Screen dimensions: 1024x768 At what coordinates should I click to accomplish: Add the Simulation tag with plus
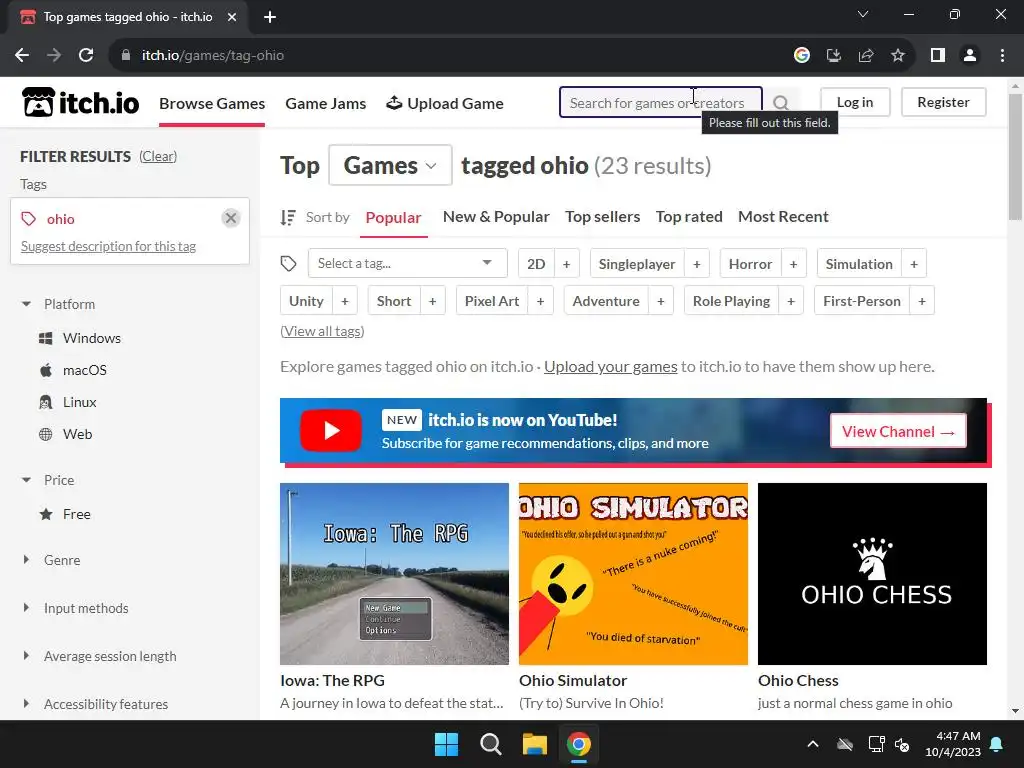click(914, 264)
